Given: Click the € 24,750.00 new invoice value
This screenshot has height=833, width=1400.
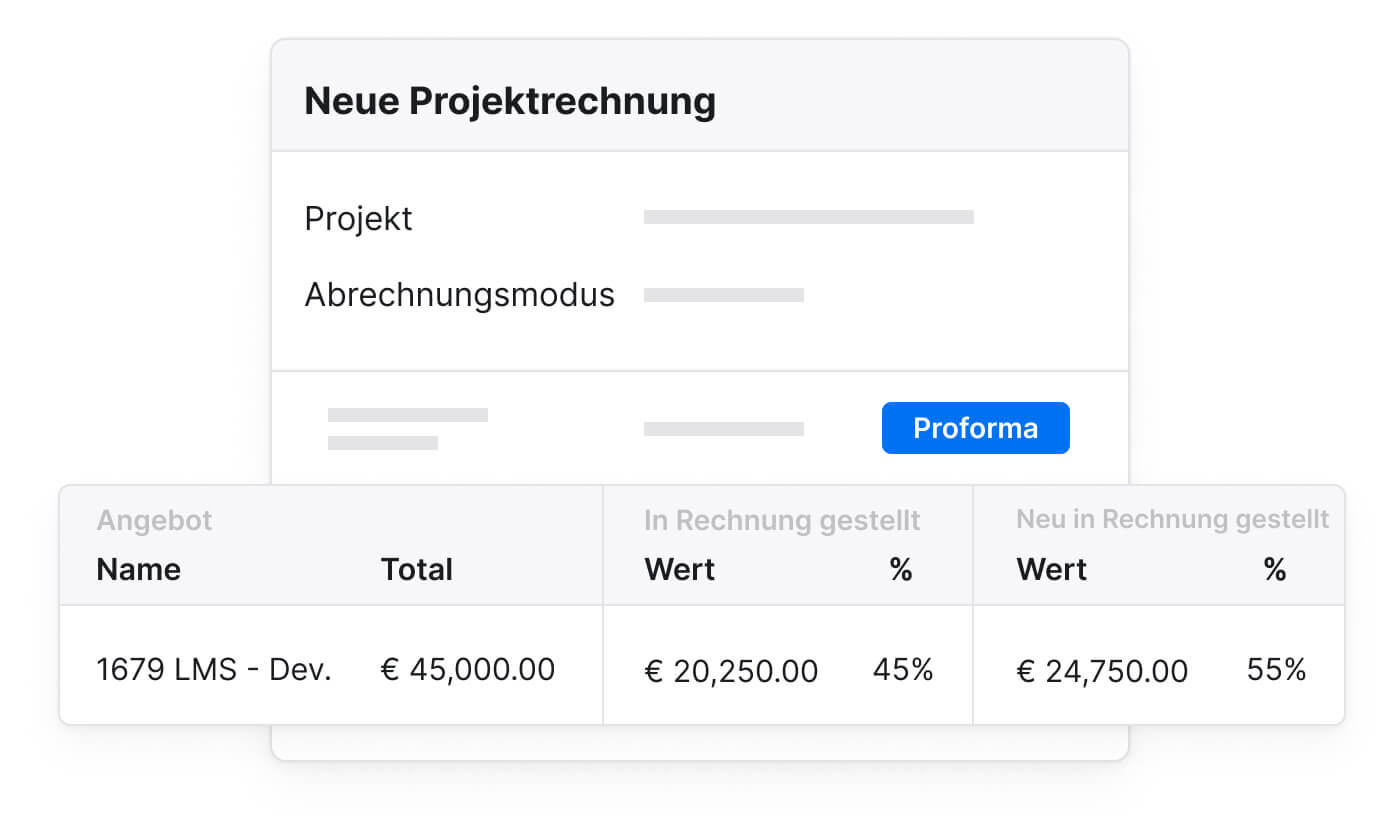Looking at the screenshot, I should tap(1102, 671).
